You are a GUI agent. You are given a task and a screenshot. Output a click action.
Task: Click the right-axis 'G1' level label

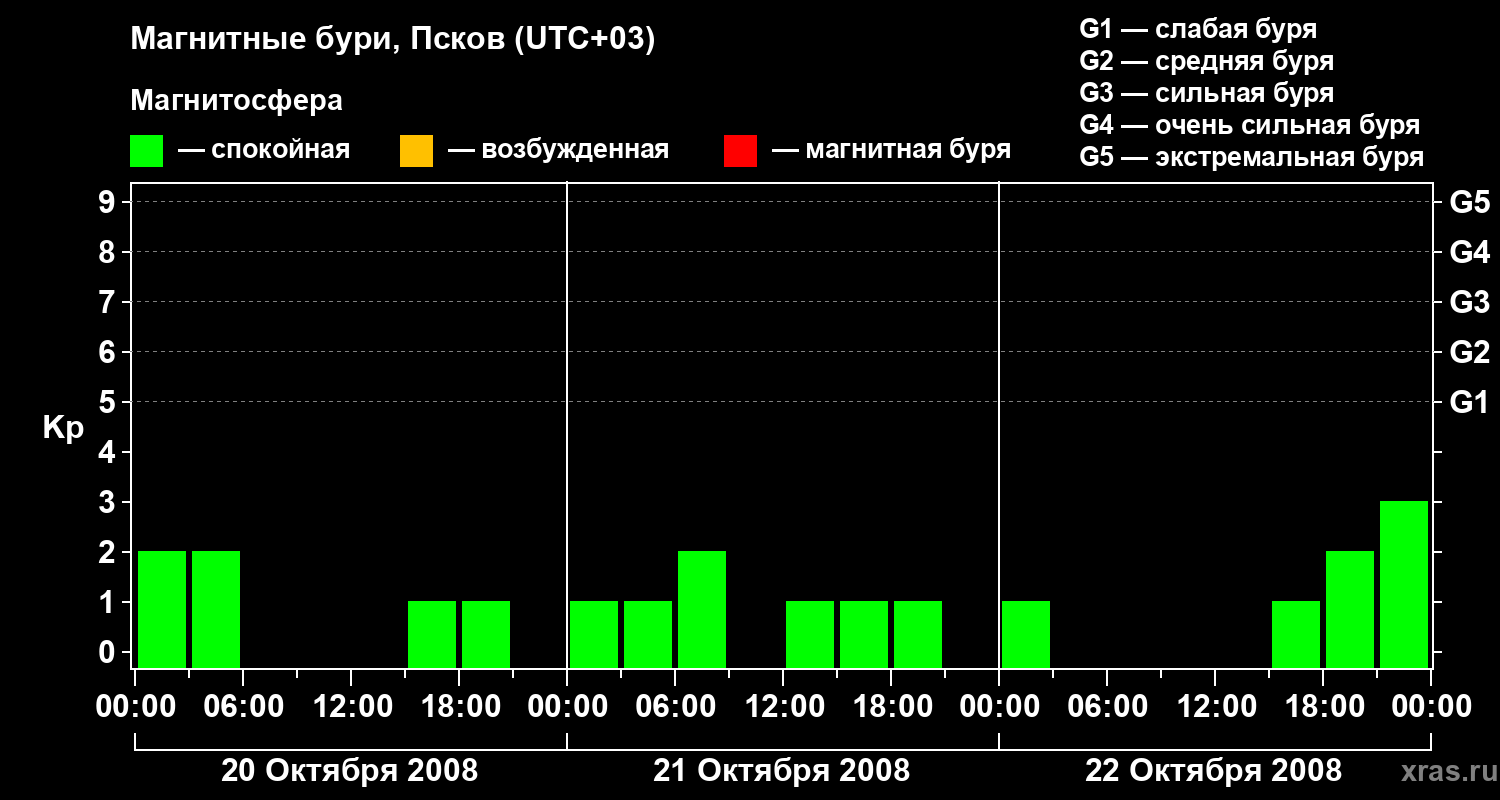pyautogui.click(x=1470, y=402)
